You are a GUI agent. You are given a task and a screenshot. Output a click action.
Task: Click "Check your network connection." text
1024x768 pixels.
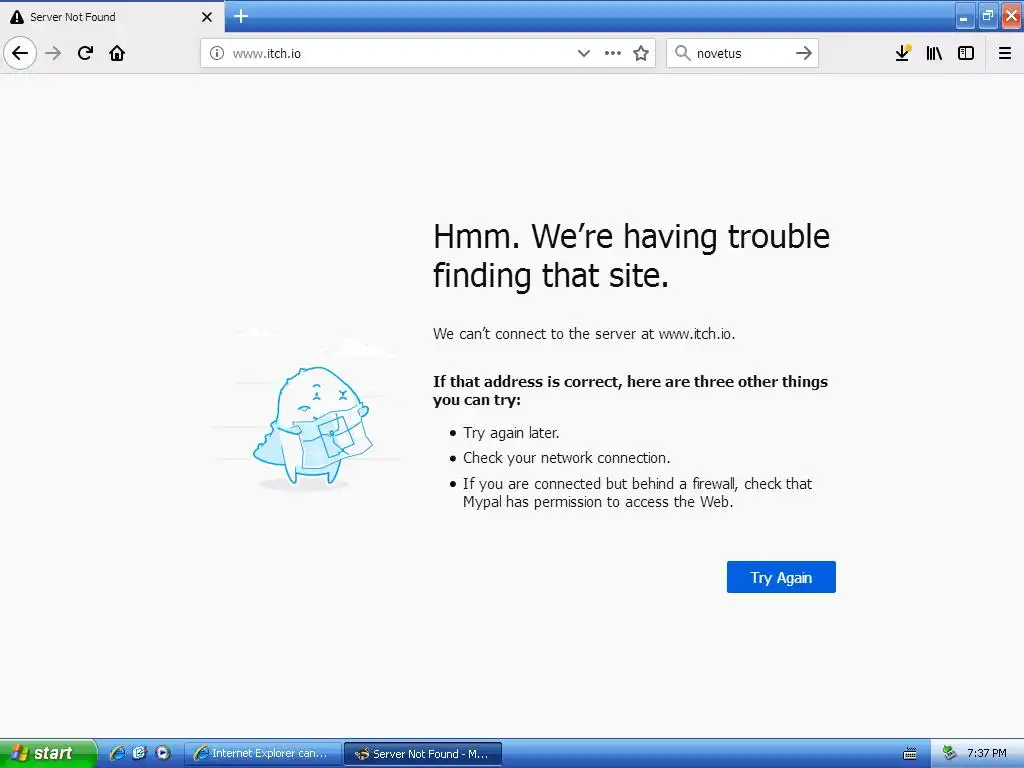pyautogui.click(x=567, y=458)
